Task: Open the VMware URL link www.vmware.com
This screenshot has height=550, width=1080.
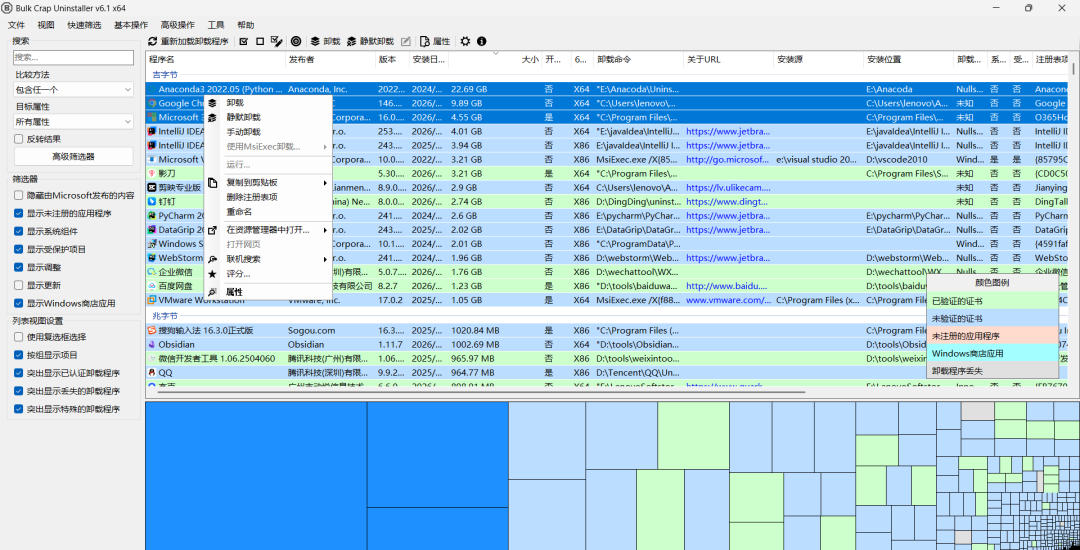Action: pos(729,300)
